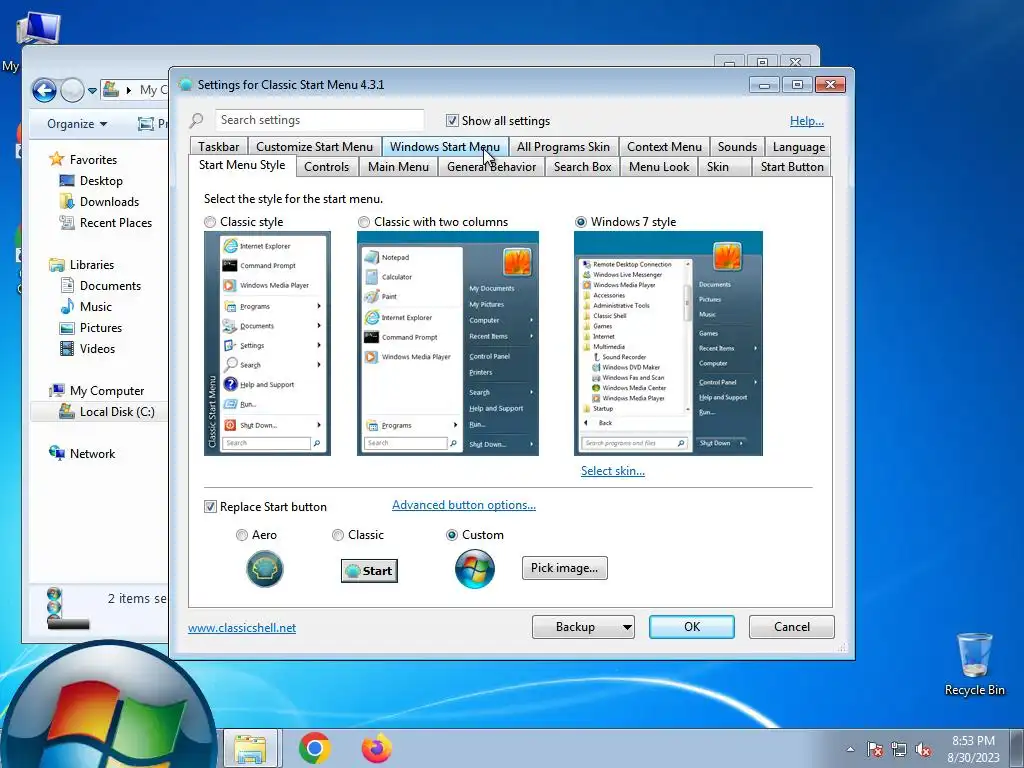Switch to the Context Menu tab
The height and width of the screenshot is (768, 1024).
tap(664, 147)
